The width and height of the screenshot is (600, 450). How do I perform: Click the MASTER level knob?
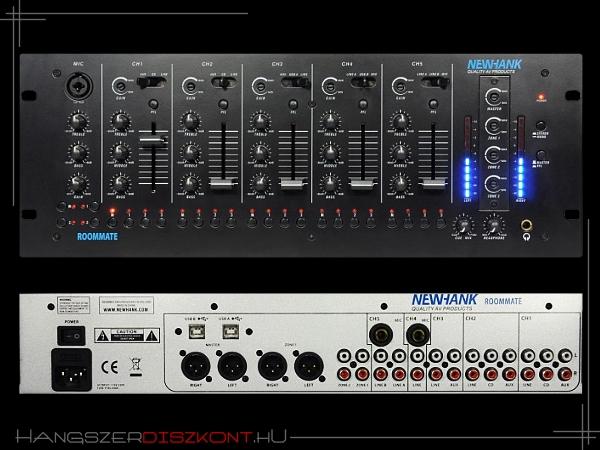[x=494, y=97]
